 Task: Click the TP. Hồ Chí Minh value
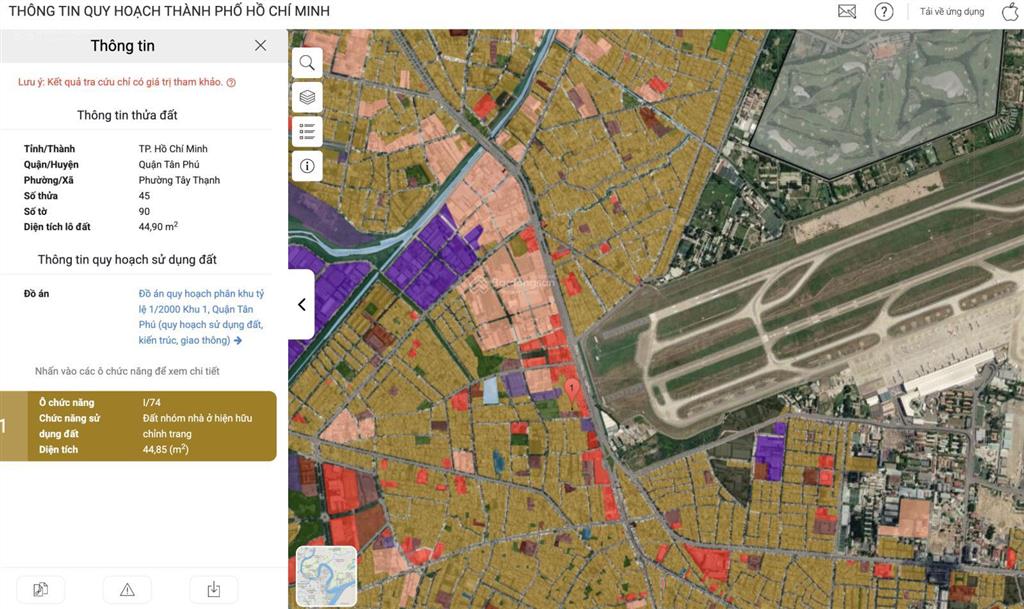pyautogui.click(x=173, y=149)
